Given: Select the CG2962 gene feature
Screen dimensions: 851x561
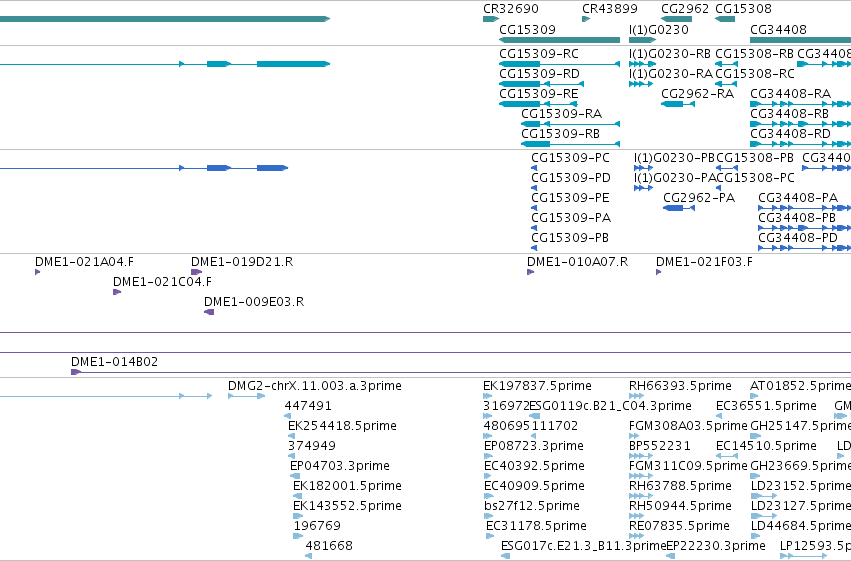Looking at the screenshot, I should click(676, 19).
